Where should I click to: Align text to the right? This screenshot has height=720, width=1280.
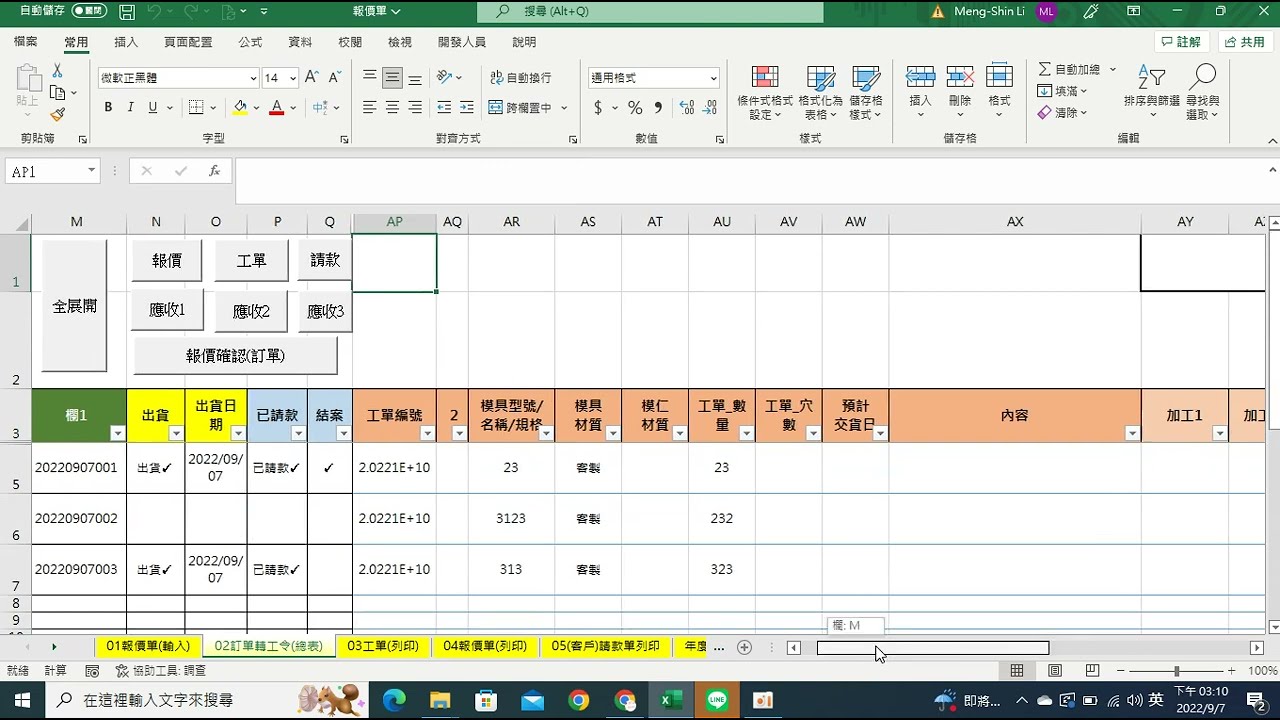pos(414,108)
